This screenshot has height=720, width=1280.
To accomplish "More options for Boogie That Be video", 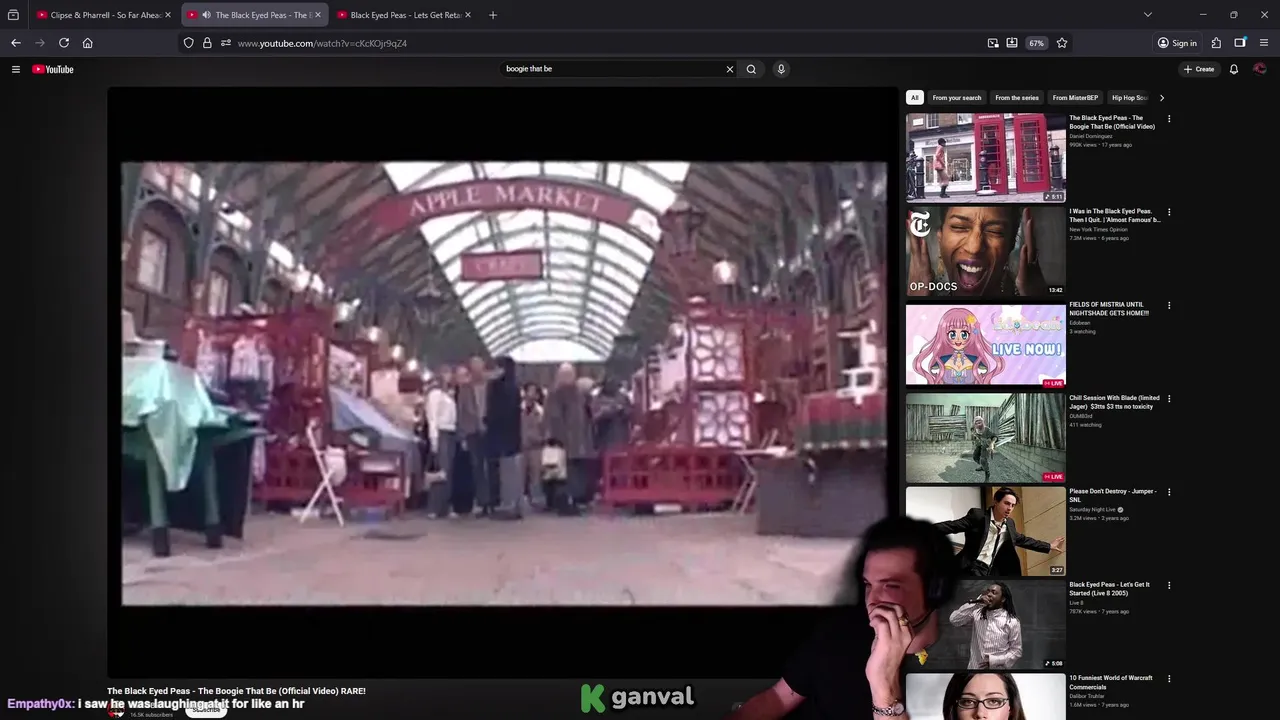I will [x=1169, y=119].
